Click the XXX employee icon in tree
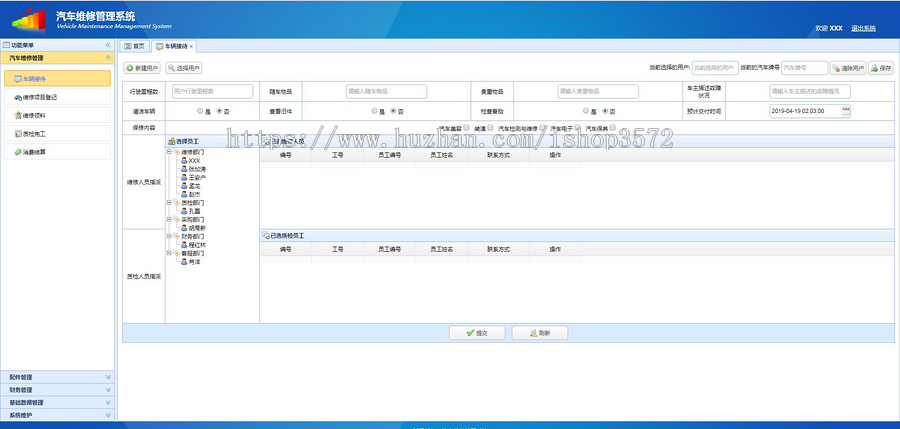 (184, 161)
